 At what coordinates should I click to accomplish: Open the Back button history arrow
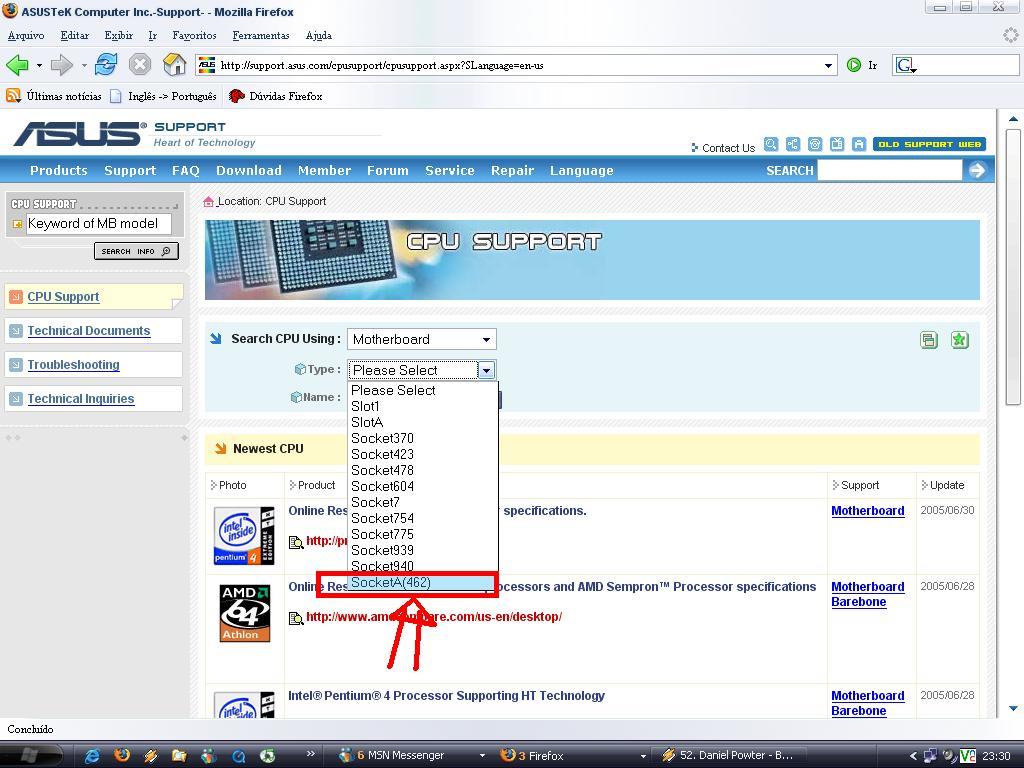pyautogui.click(x=39, y=65)
